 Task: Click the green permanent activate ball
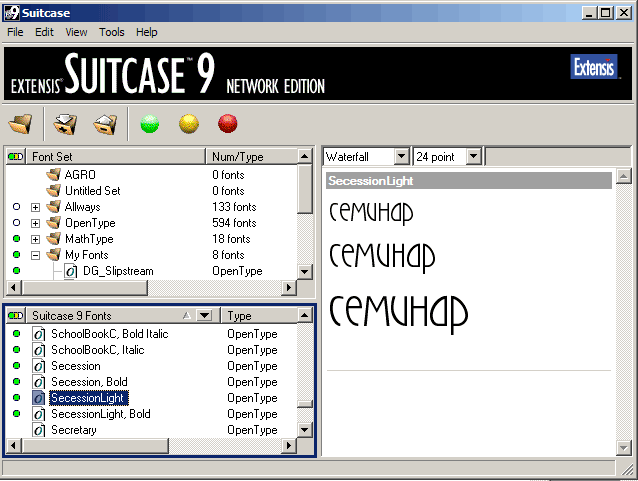[150, 124]
